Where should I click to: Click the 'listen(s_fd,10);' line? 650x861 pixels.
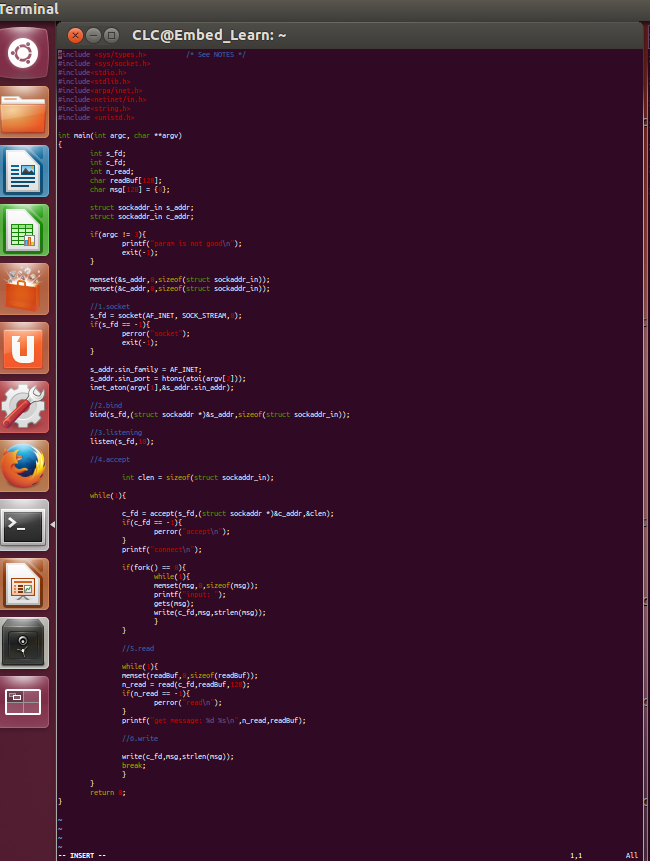click(122, 441)
